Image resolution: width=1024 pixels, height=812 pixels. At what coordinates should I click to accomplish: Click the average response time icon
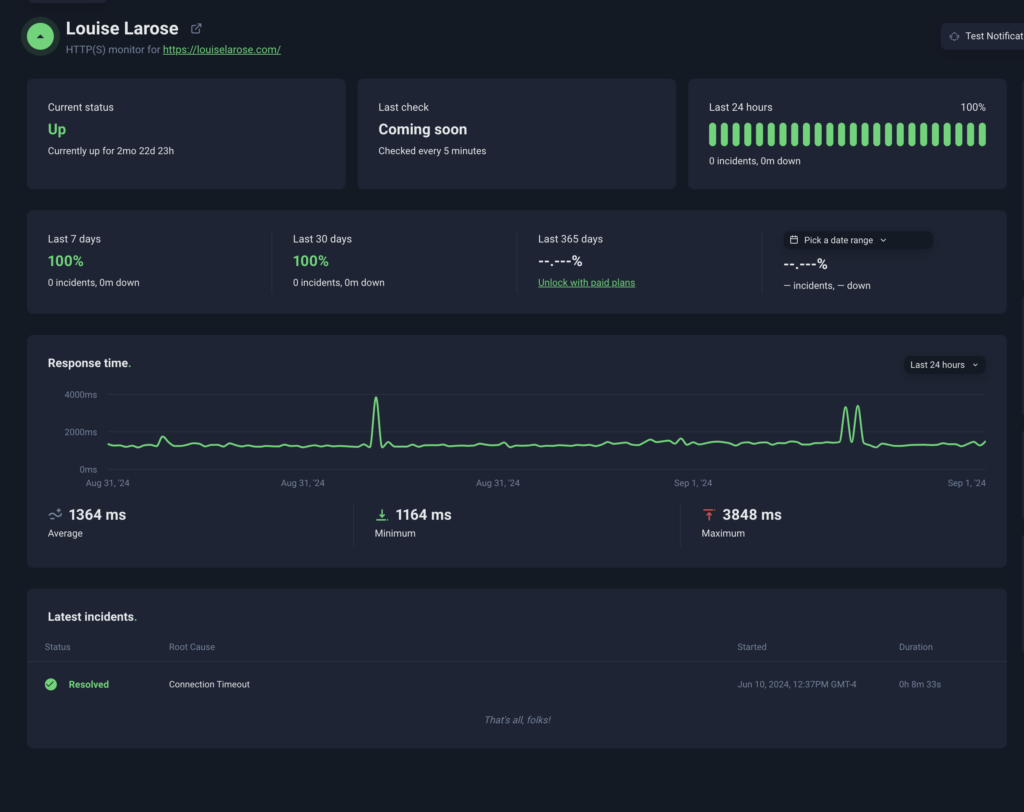point(55,514)
